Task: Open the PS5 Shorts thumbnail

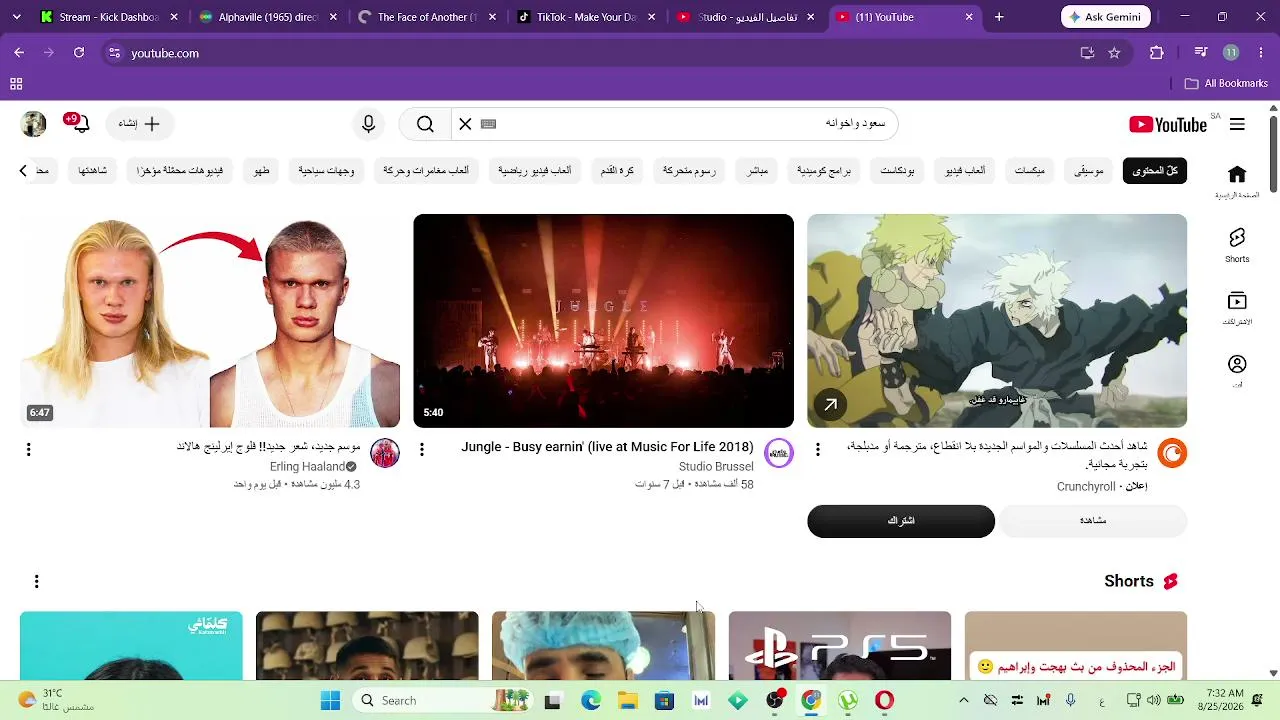Action: tap(840, 646)
